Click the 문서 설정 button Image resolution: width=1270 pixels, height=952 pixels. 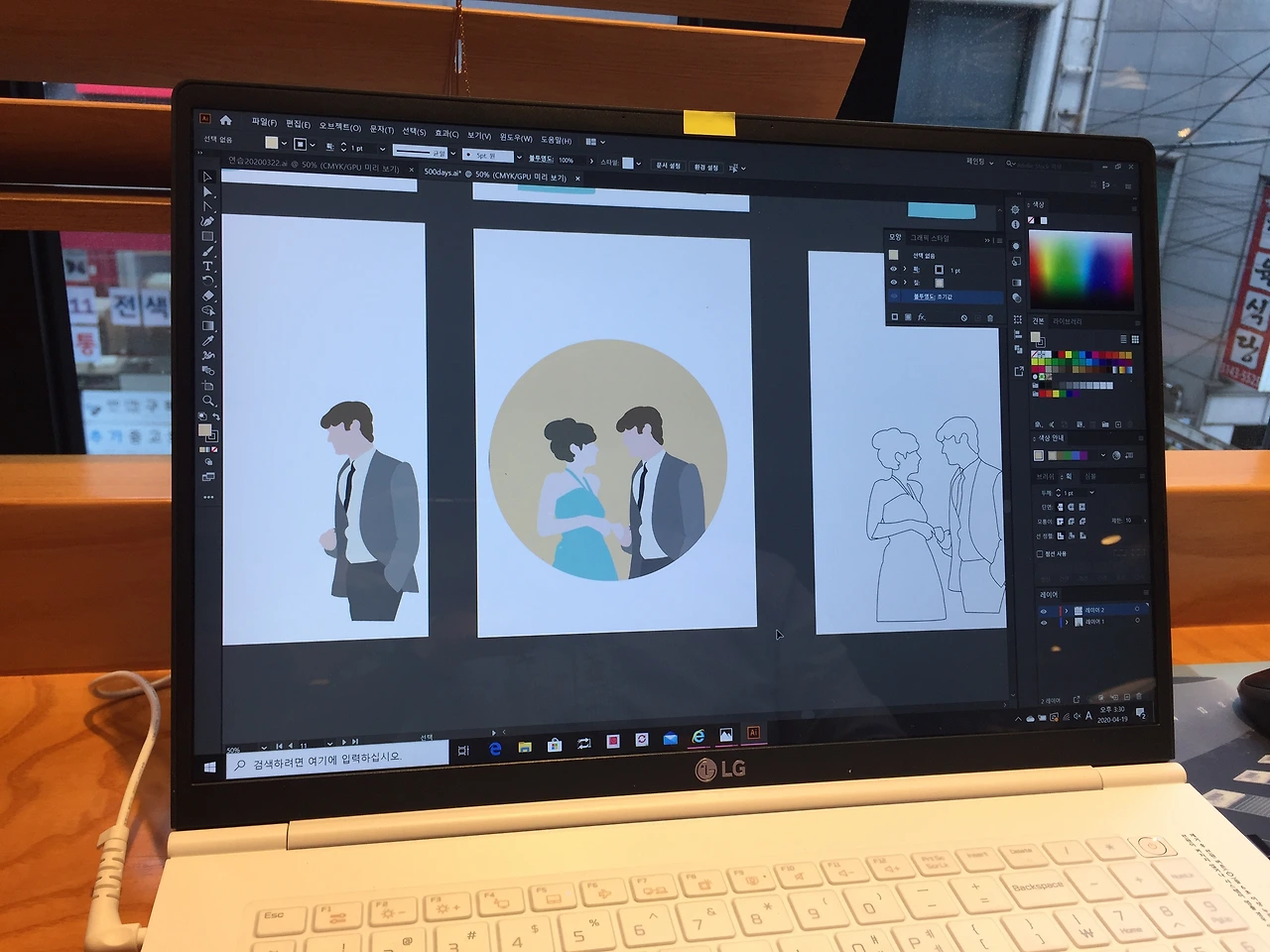pyautogui.click(x=669, y=166)
